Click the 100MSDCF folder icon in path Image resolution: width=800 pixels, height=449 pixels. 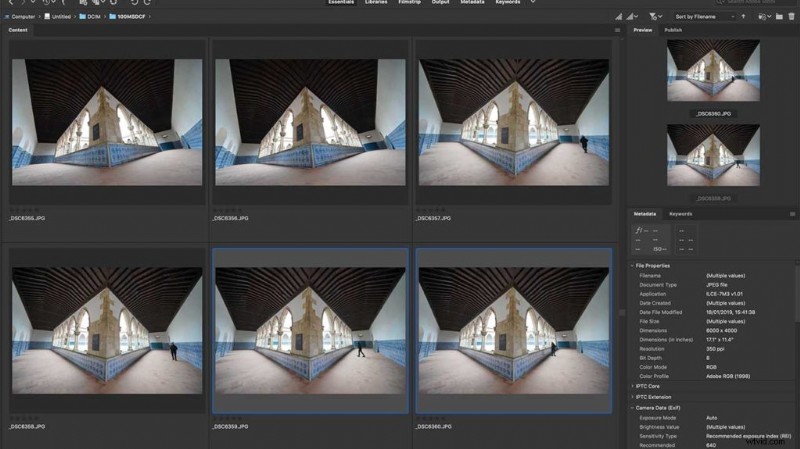point(113,17)
